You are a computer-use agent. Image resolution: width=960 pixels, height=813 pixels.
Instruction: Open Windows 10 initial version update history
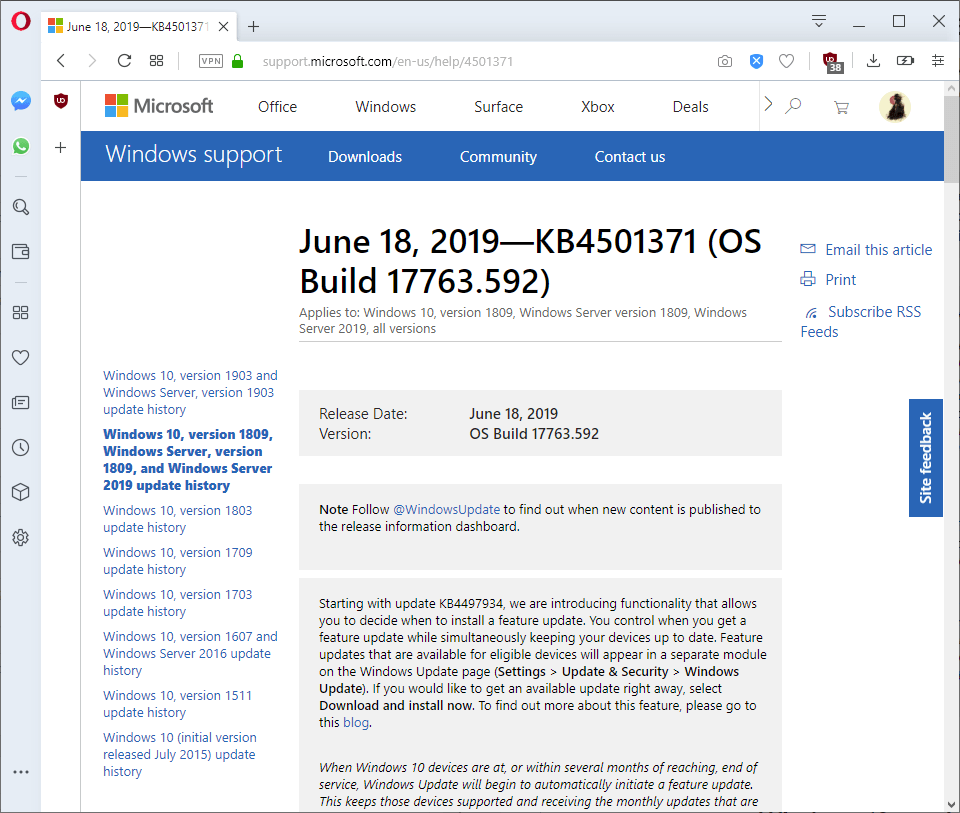tap(179, 754)
